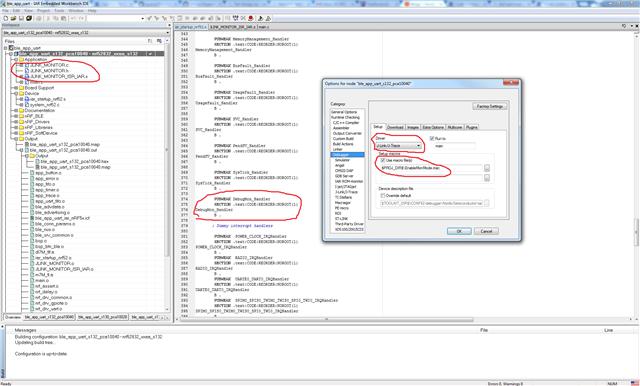
Task: Click browse button beside the empty macro field
Action: (487, 178)
